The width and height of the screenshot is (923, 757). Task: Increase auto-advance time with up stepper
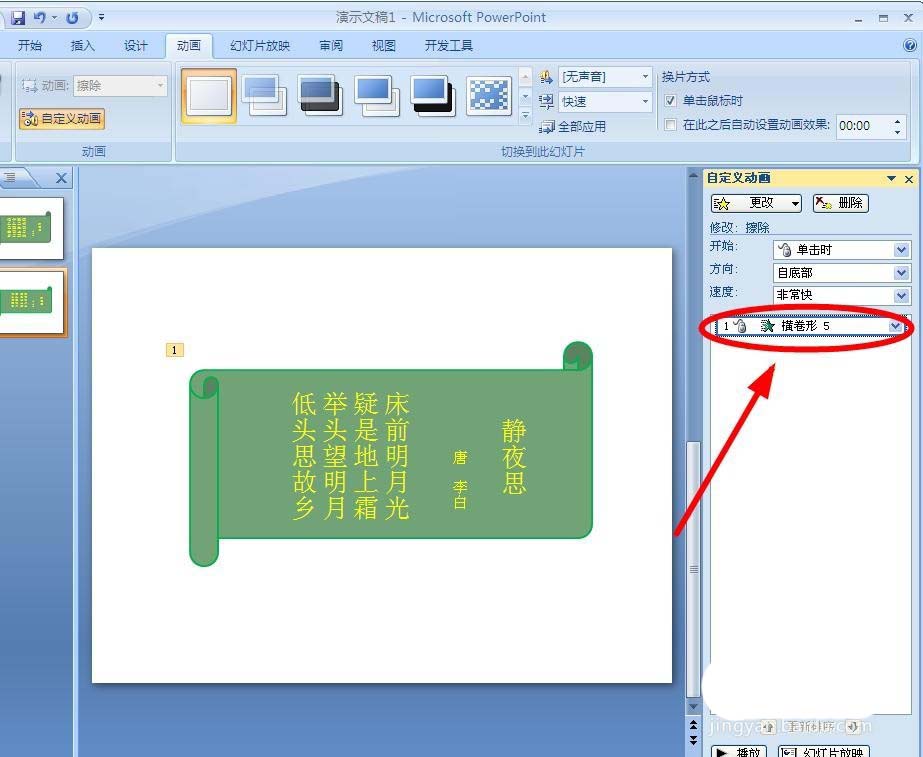click(897, 121)
